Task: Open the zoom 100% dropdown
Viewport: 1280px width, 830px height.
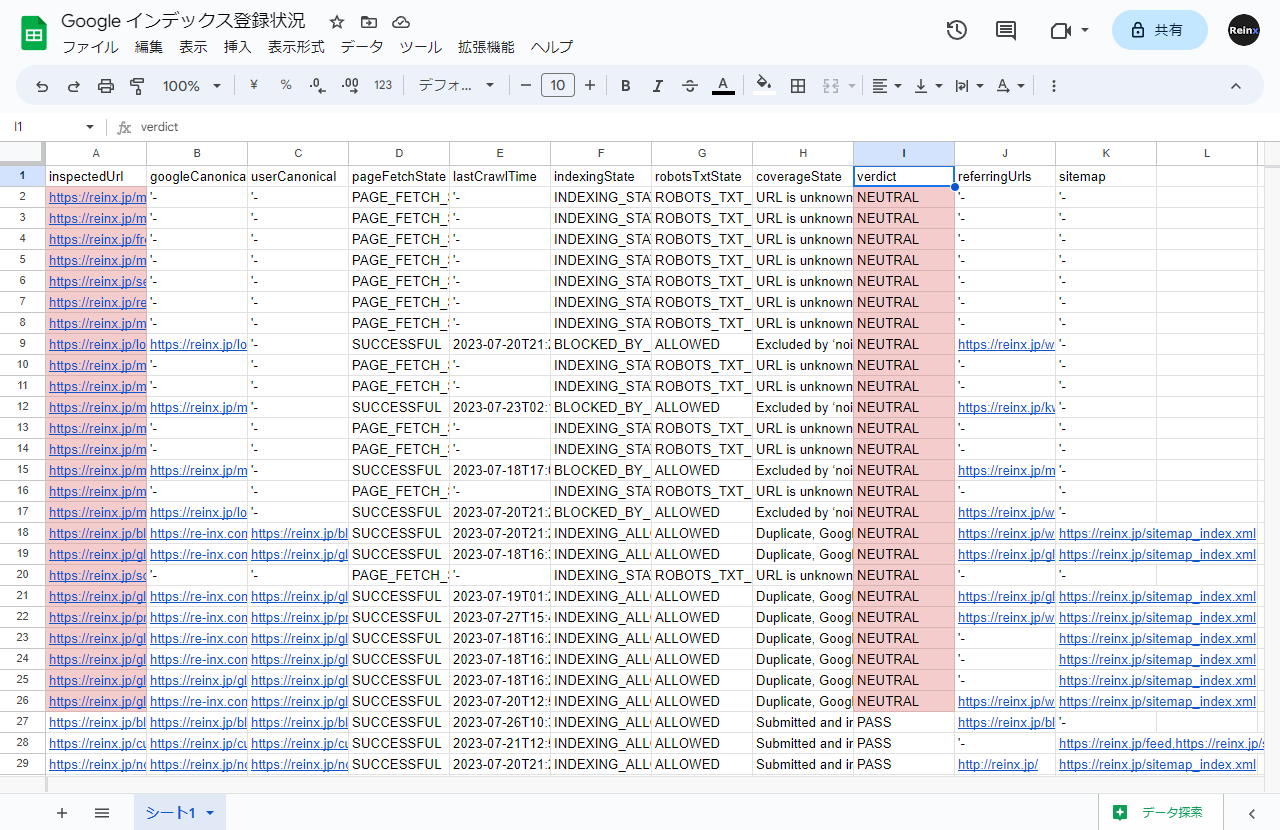Action: (192, 86)
